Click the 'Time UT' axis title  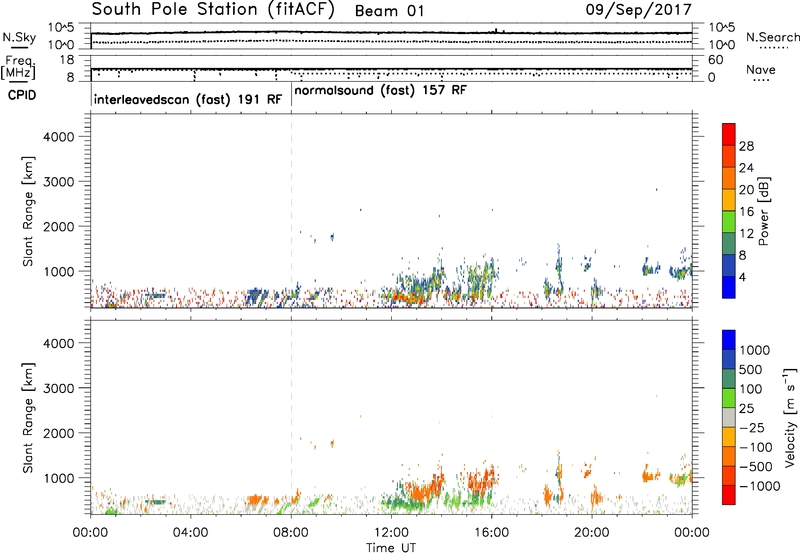[391, 548]
